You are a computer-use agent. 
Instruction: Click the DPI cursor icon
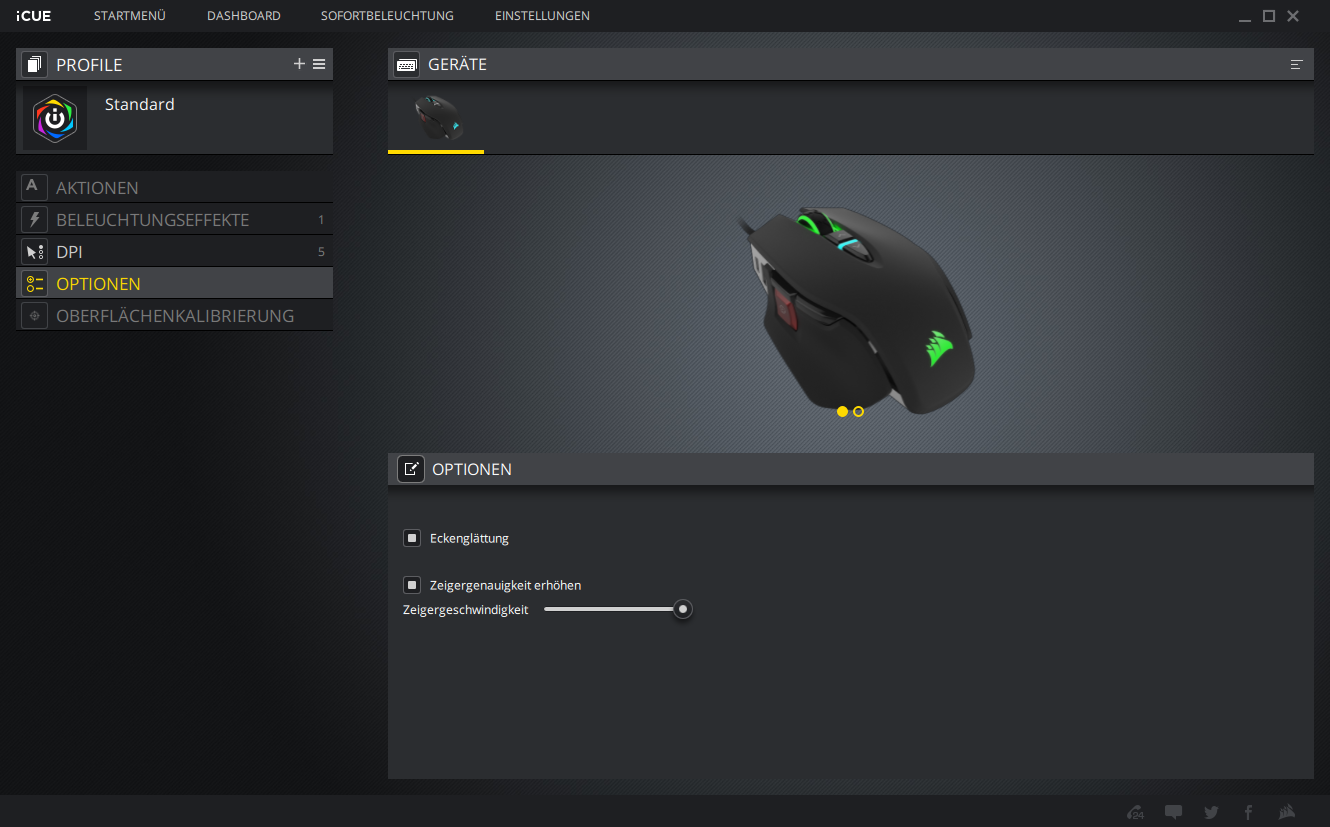pos(35,252)
